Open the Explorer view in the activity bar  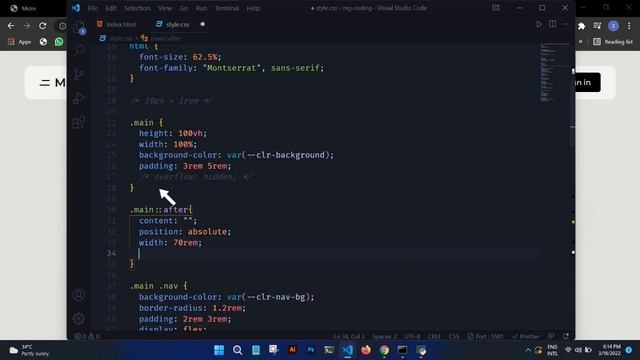point(79,27)
